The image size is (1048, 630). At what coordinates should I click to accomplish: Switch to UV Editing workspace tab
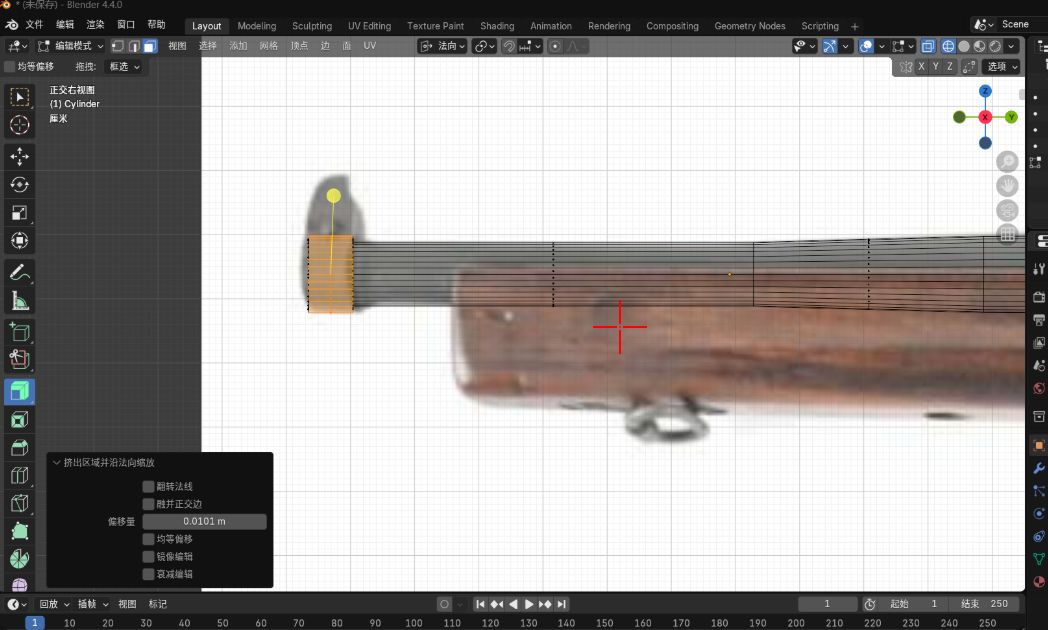(369, 26)
